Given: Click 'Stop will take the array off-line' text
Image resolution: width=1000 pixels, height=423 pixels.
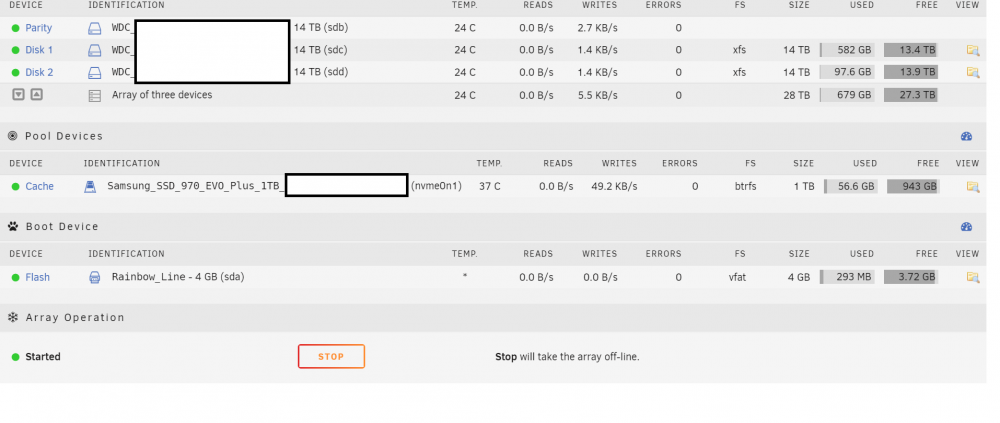Looking at the screenshot, I should pos(568,357).
